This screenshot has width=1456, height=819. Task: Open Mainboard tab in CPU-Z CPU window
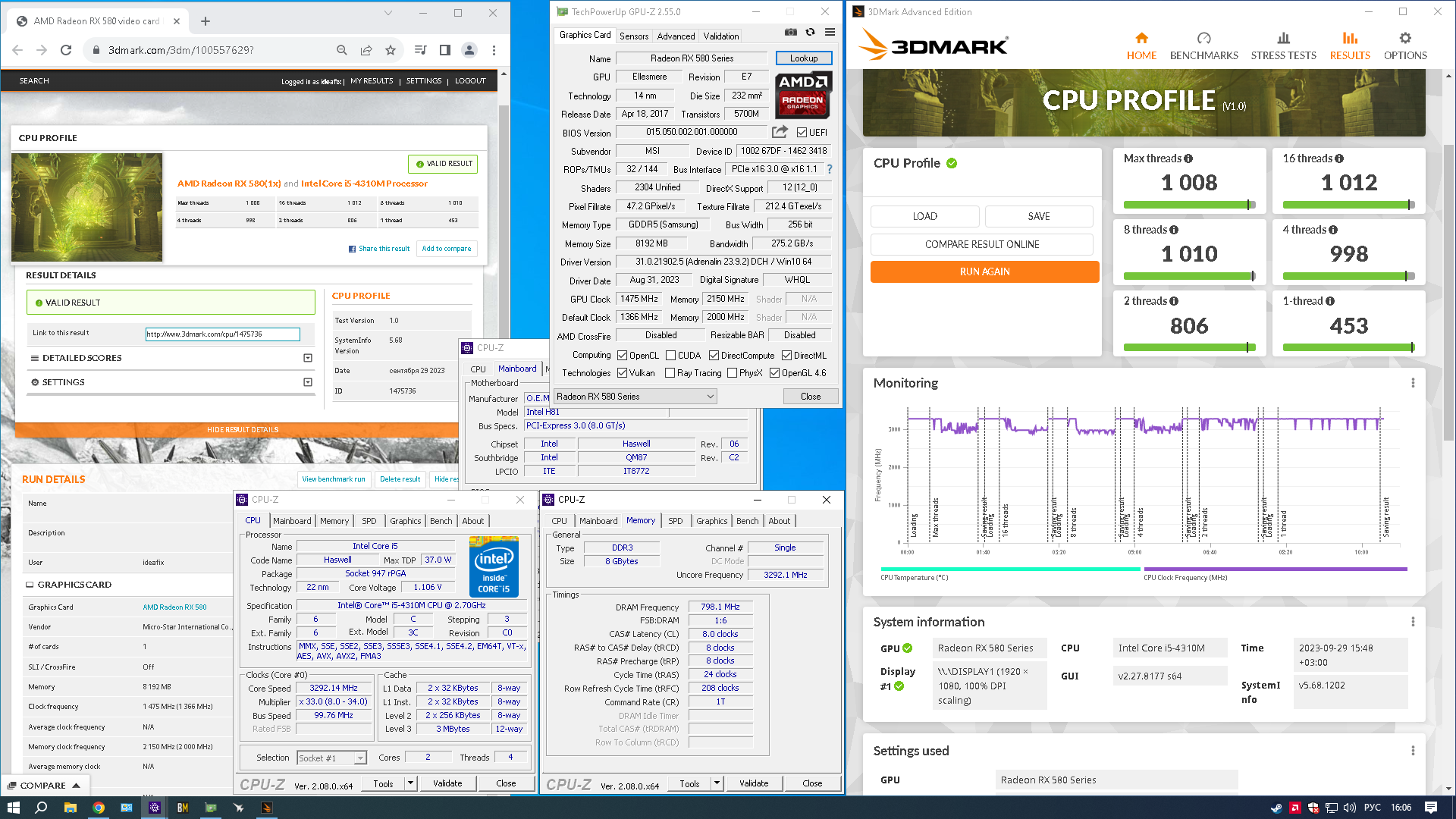coord(292,521)
